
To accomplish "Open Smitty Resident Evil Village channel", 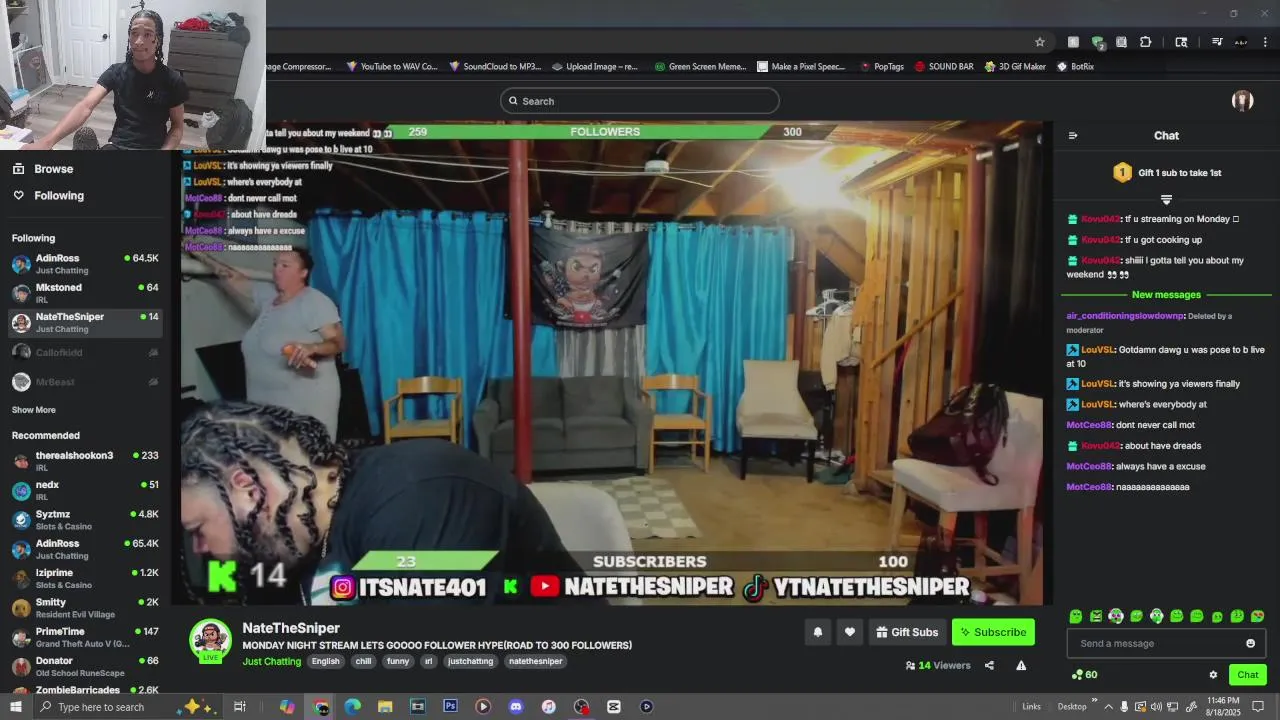I will 85,608.
